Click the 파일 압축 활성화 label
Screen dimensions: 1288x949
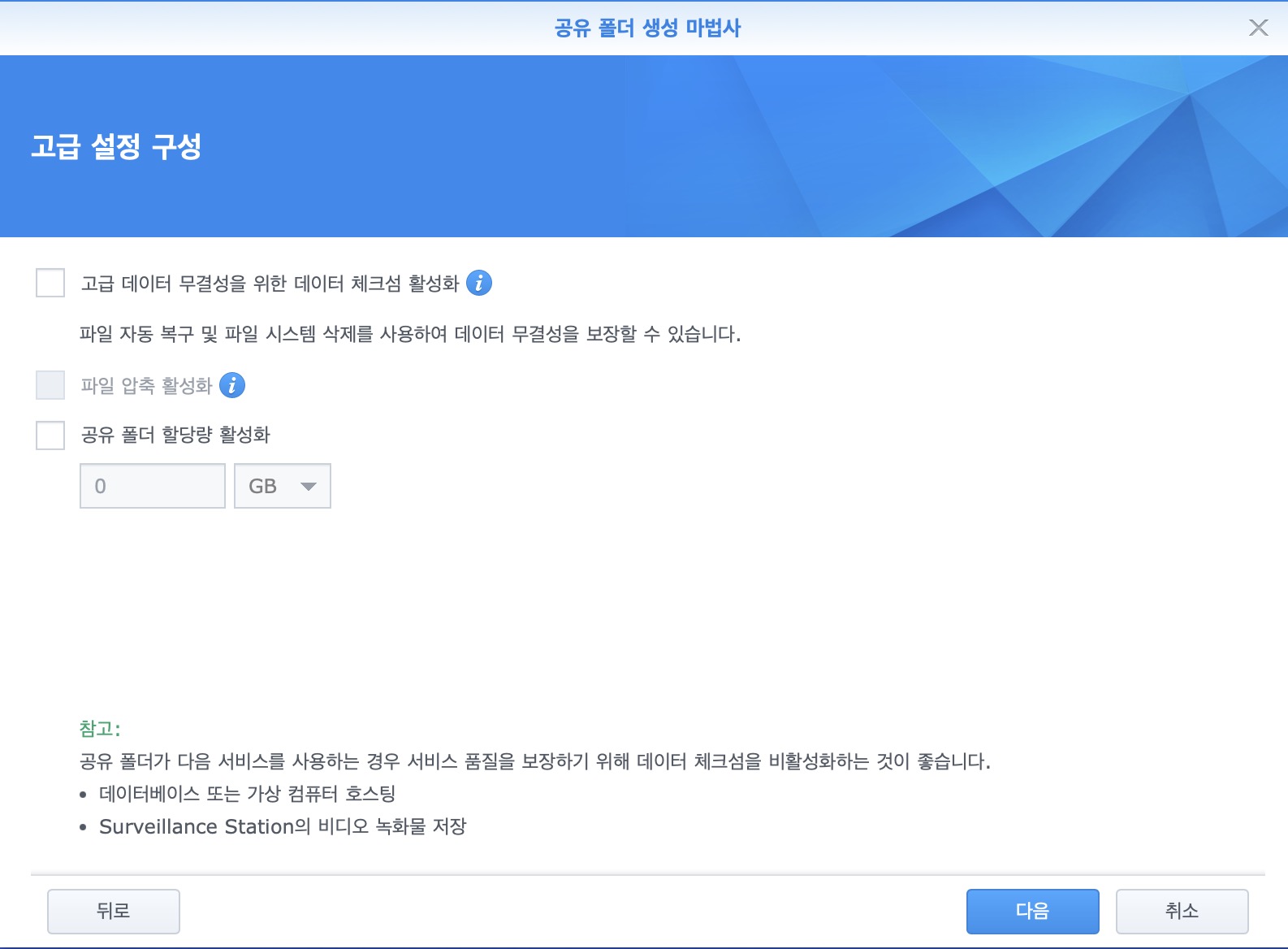[147, 385]
